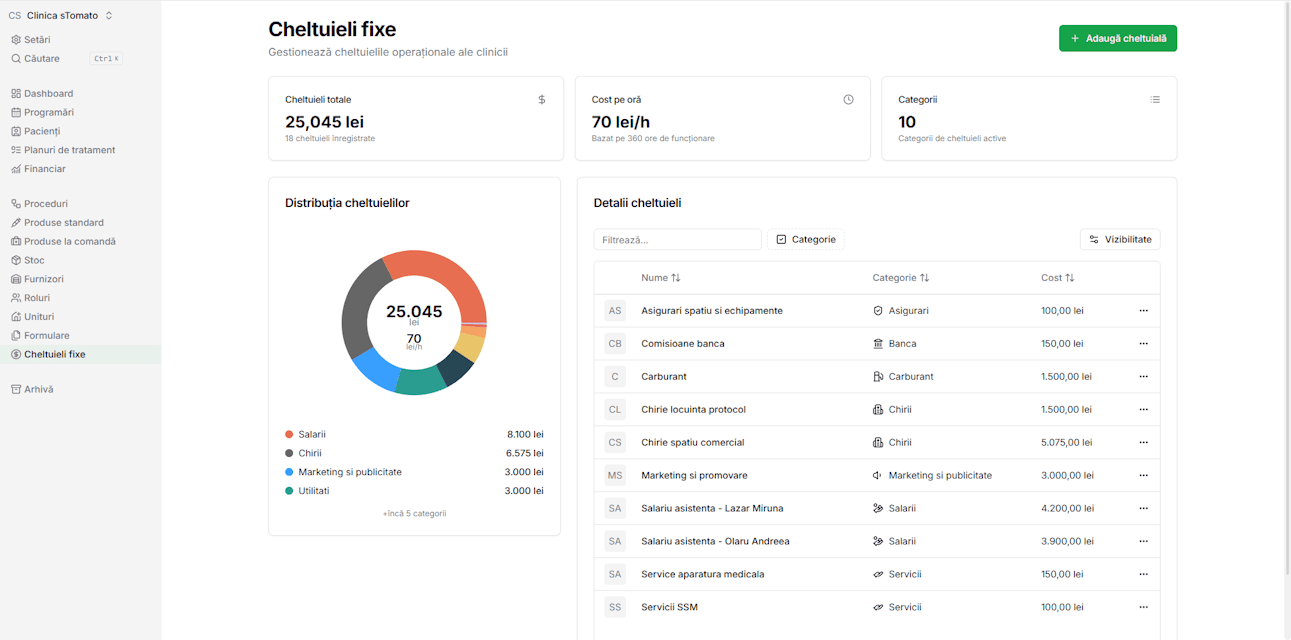
Task: Show more via +încă 5 categorii link
Action: pyautogui.click(x=414, y=513)
